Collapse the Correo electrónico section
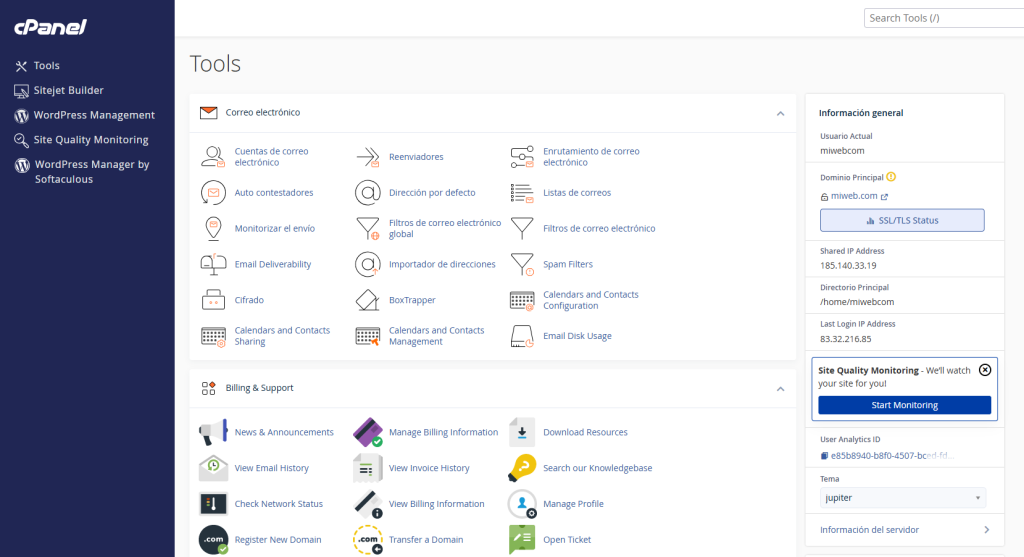Viewport: 1024px width, 557px height. 780,114
